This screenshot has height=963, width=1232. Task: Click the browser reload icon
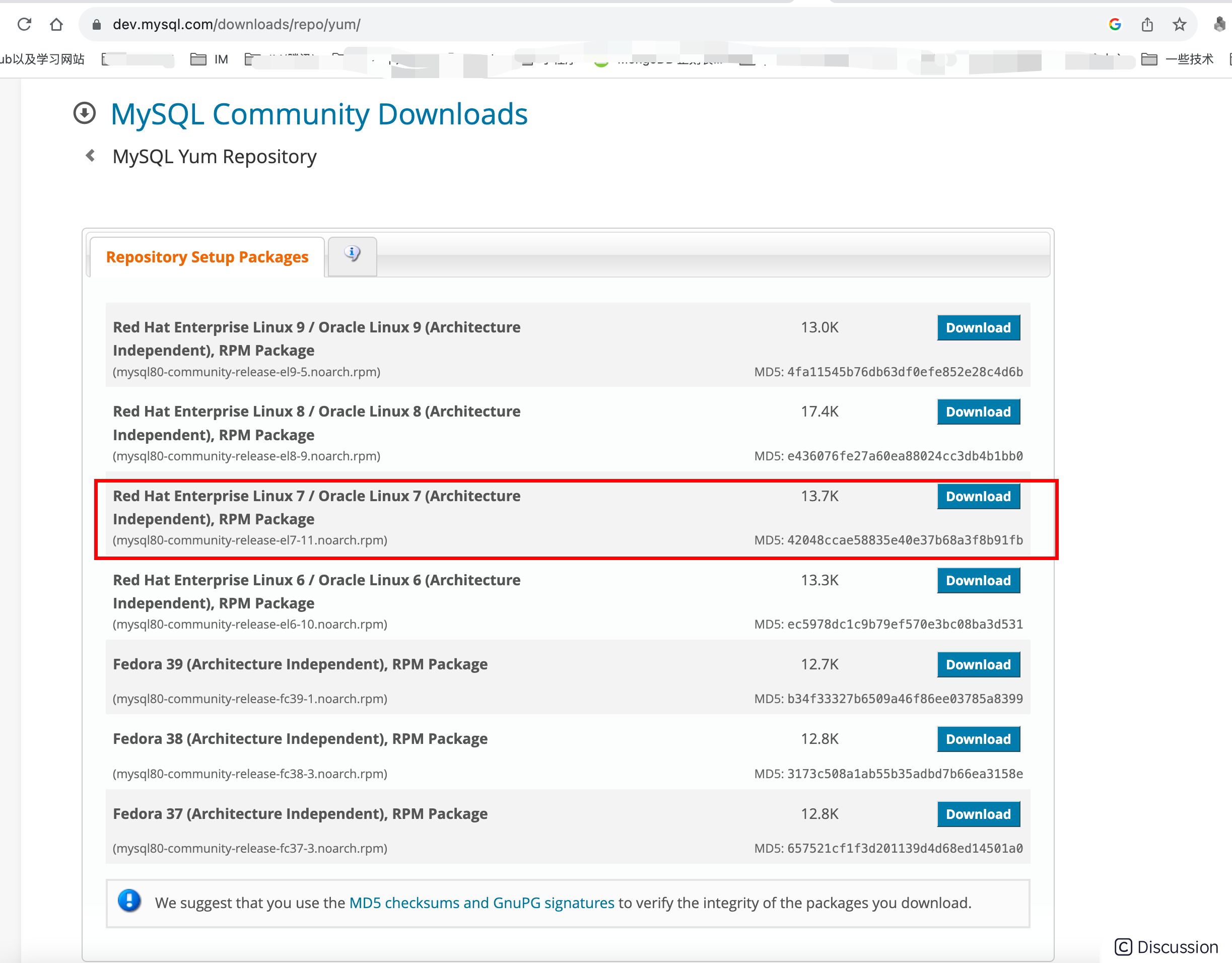click(x=24, y=24)
